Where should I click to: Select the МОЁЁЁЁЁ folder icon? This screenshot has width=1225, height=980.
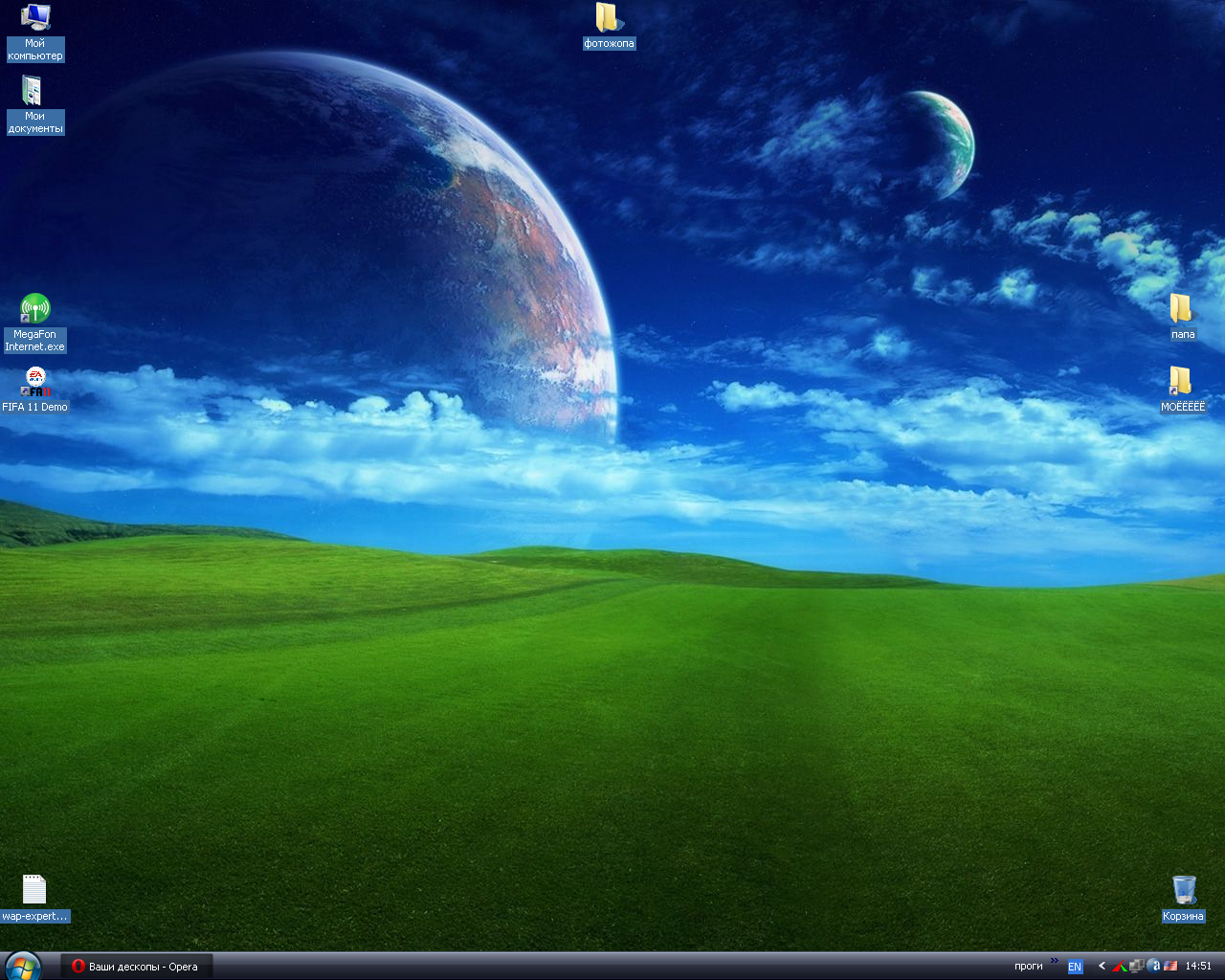(x=1183, y=390)
